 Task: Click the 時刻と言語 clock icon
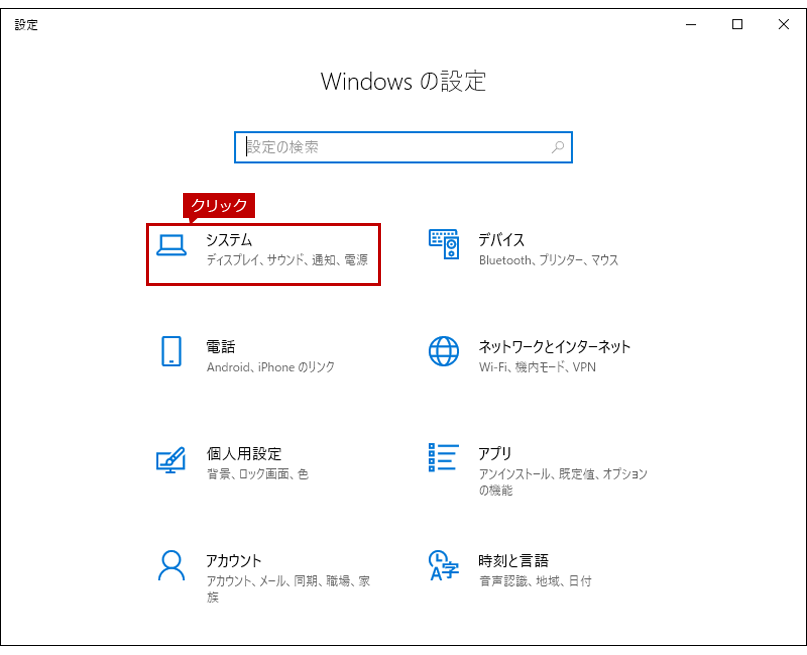444,565
